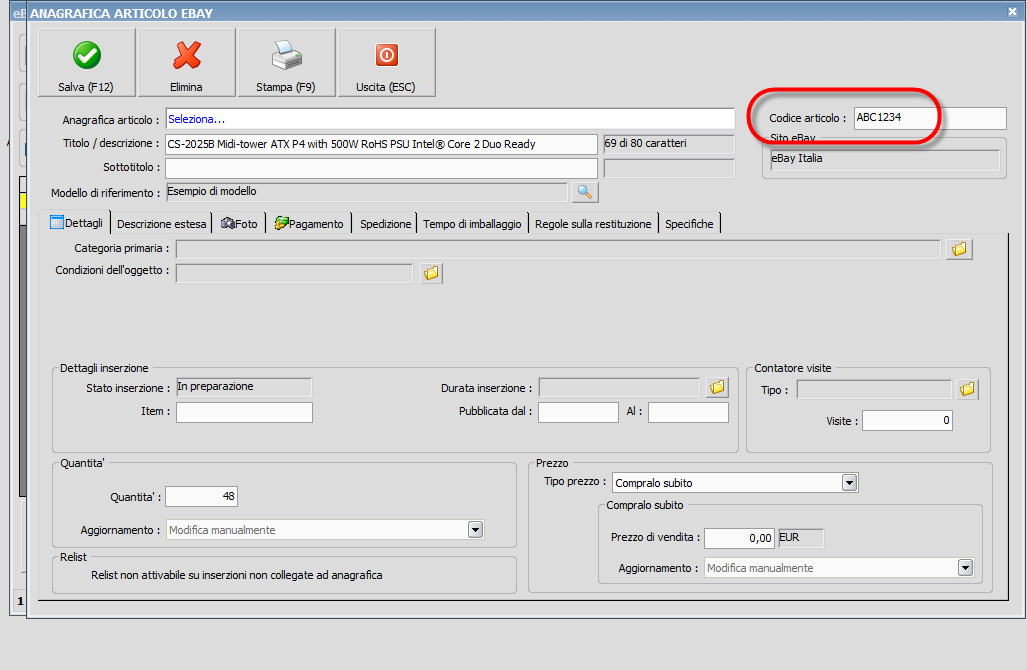Click the '69 di 80 caratteri' counter text

click(645, 143)
